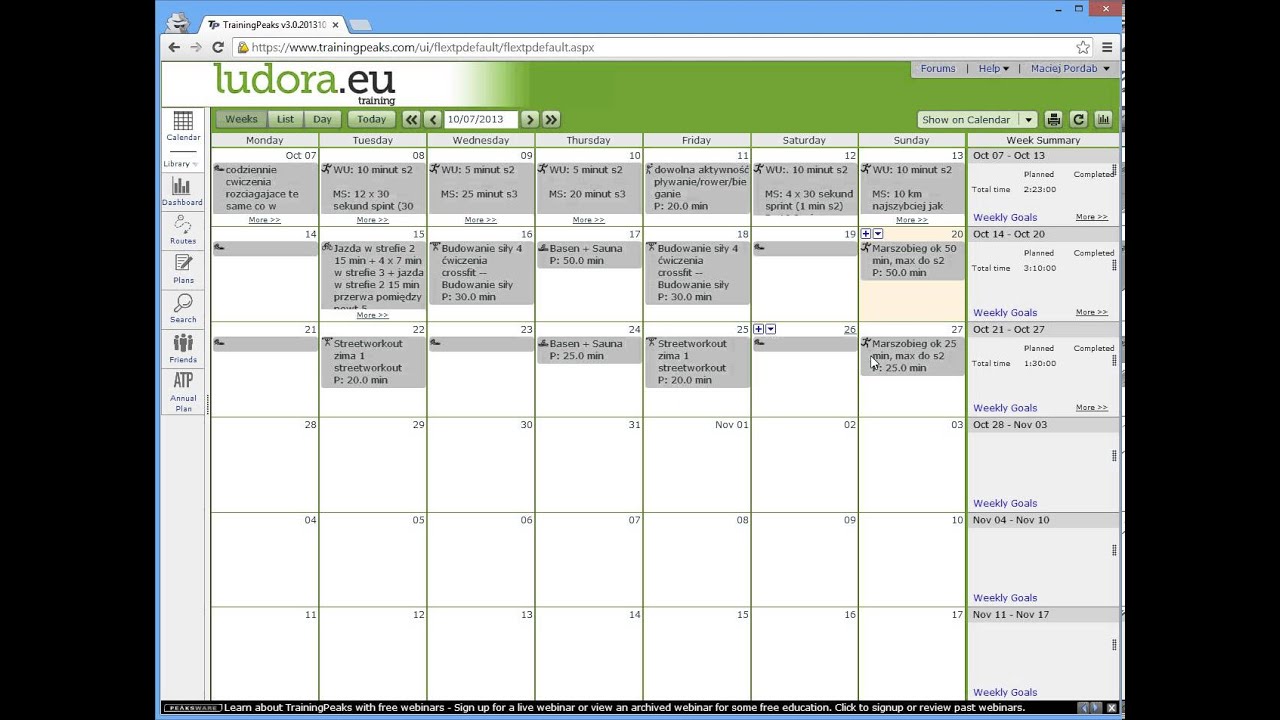Open the Routes sidebar icon
Image resolution: width=1280 pixels, height=720 pixels.
point(183,230)
